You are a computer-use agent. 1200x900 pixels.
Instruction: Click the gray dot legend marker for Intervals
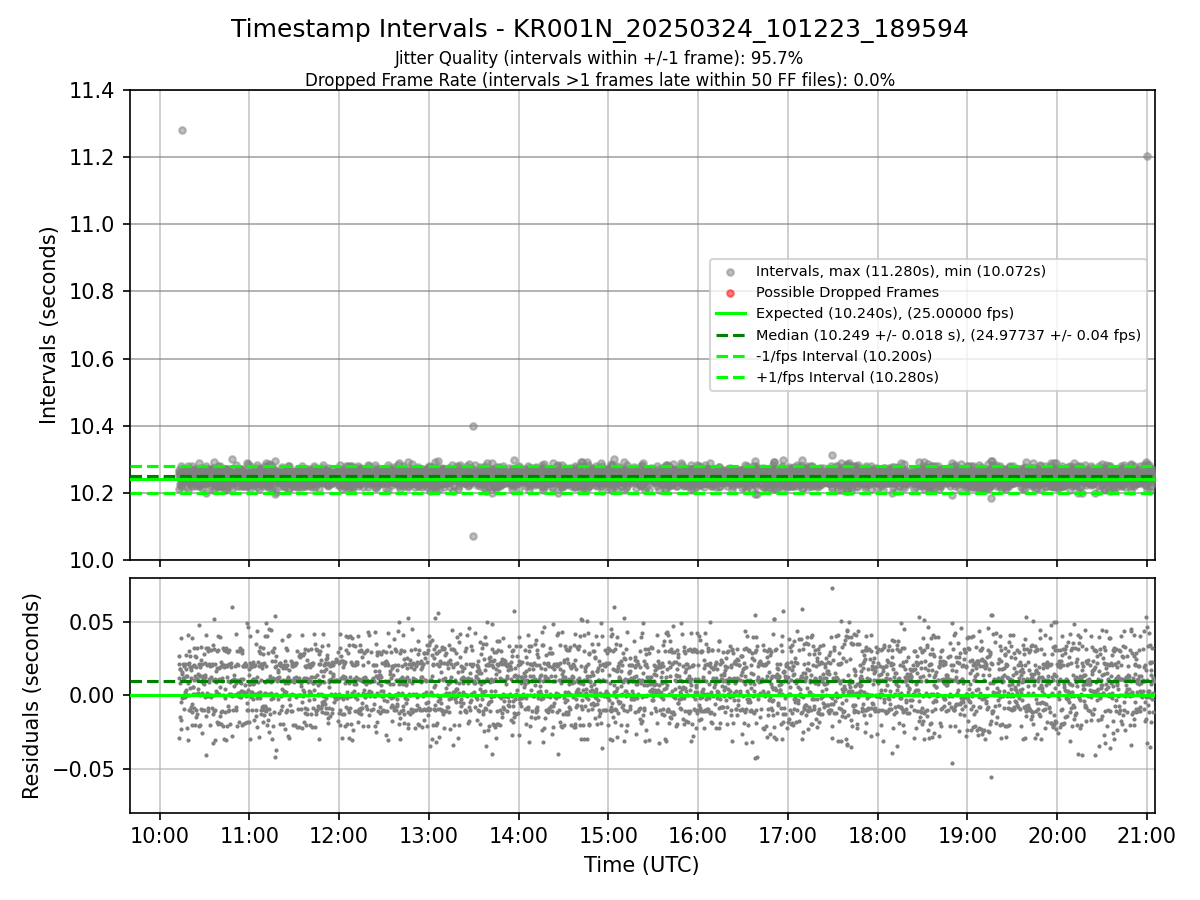(731, 272)
